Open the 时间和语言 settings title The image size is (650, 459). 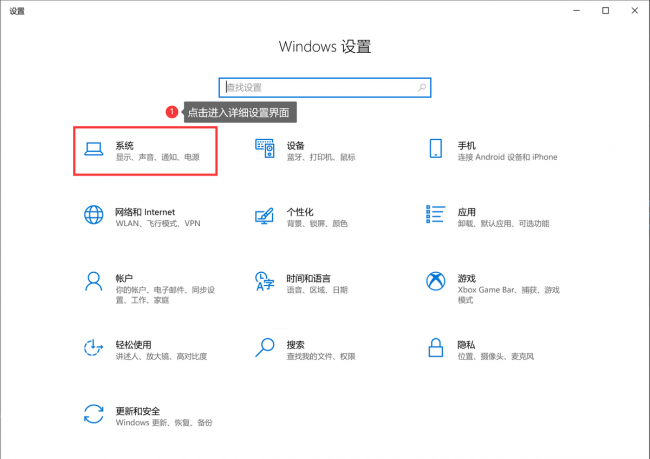pos(308,278)
